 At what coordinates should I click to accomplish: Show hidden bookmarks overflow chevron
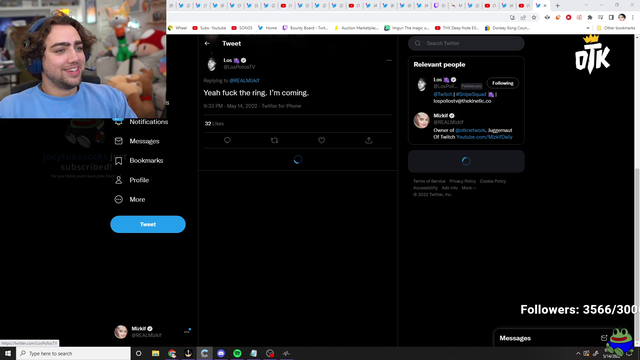point(588,28)
